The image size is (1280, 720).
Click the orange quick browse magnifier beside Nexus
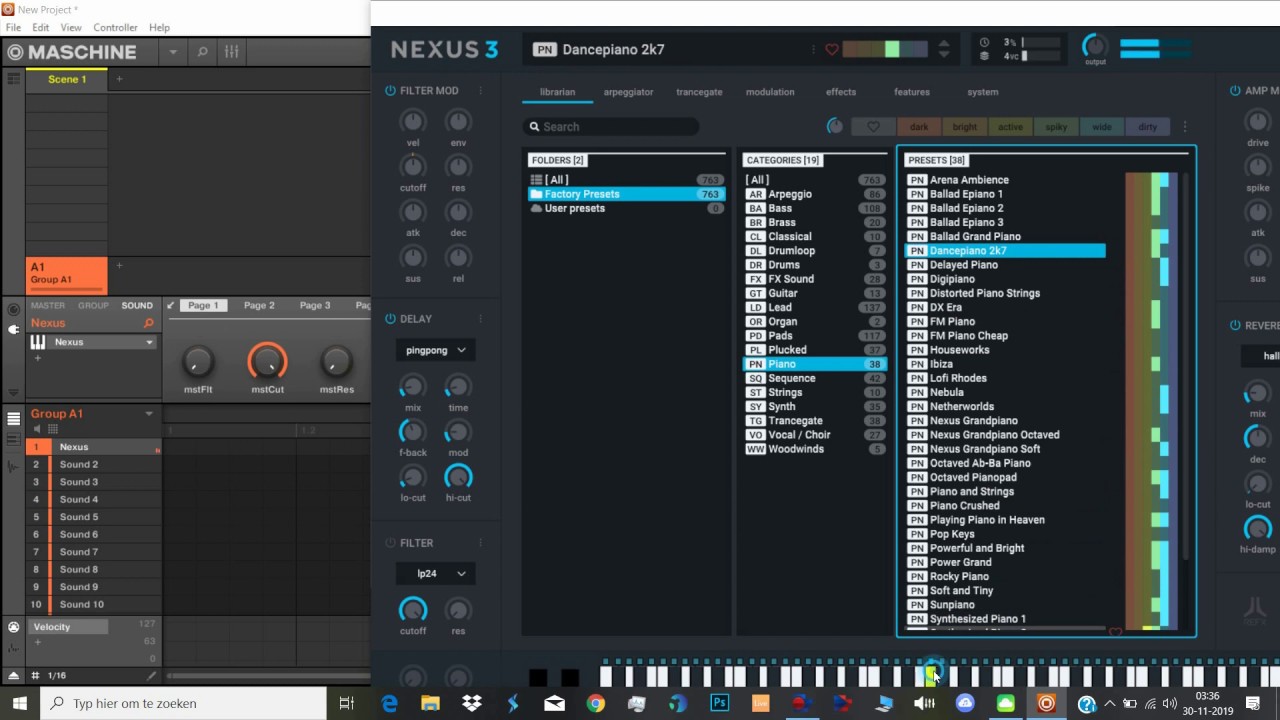click(x=149, y=323)
